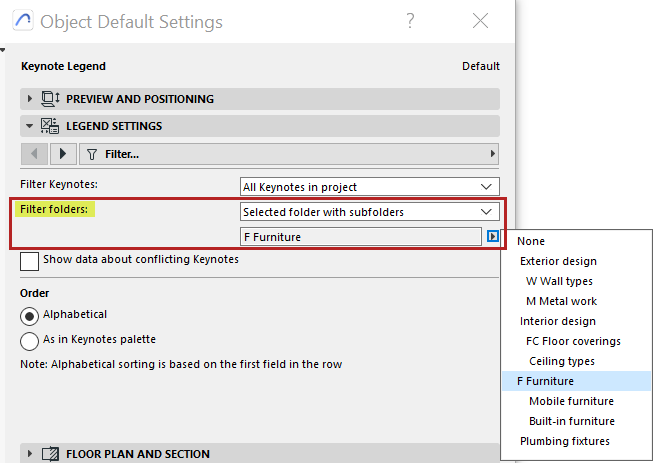Choose None in the folder popup list
The image size is (655, 463).
point(576,241)
